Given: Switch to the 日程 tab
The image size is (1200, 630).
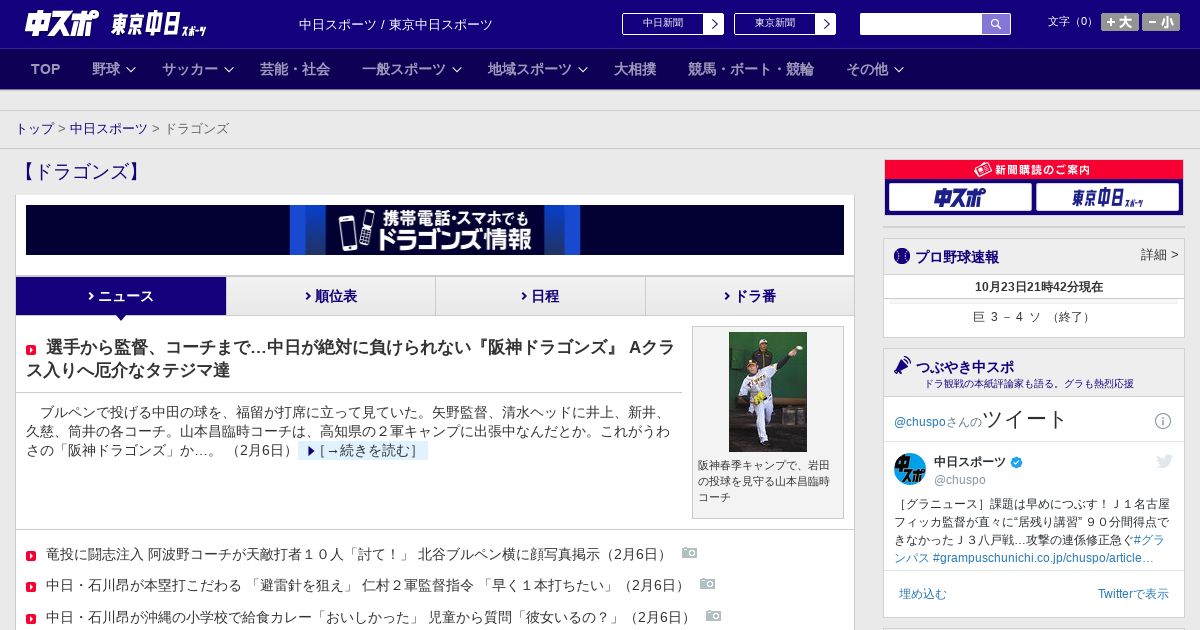Looking at the screenshot, I should pos(540,296).
